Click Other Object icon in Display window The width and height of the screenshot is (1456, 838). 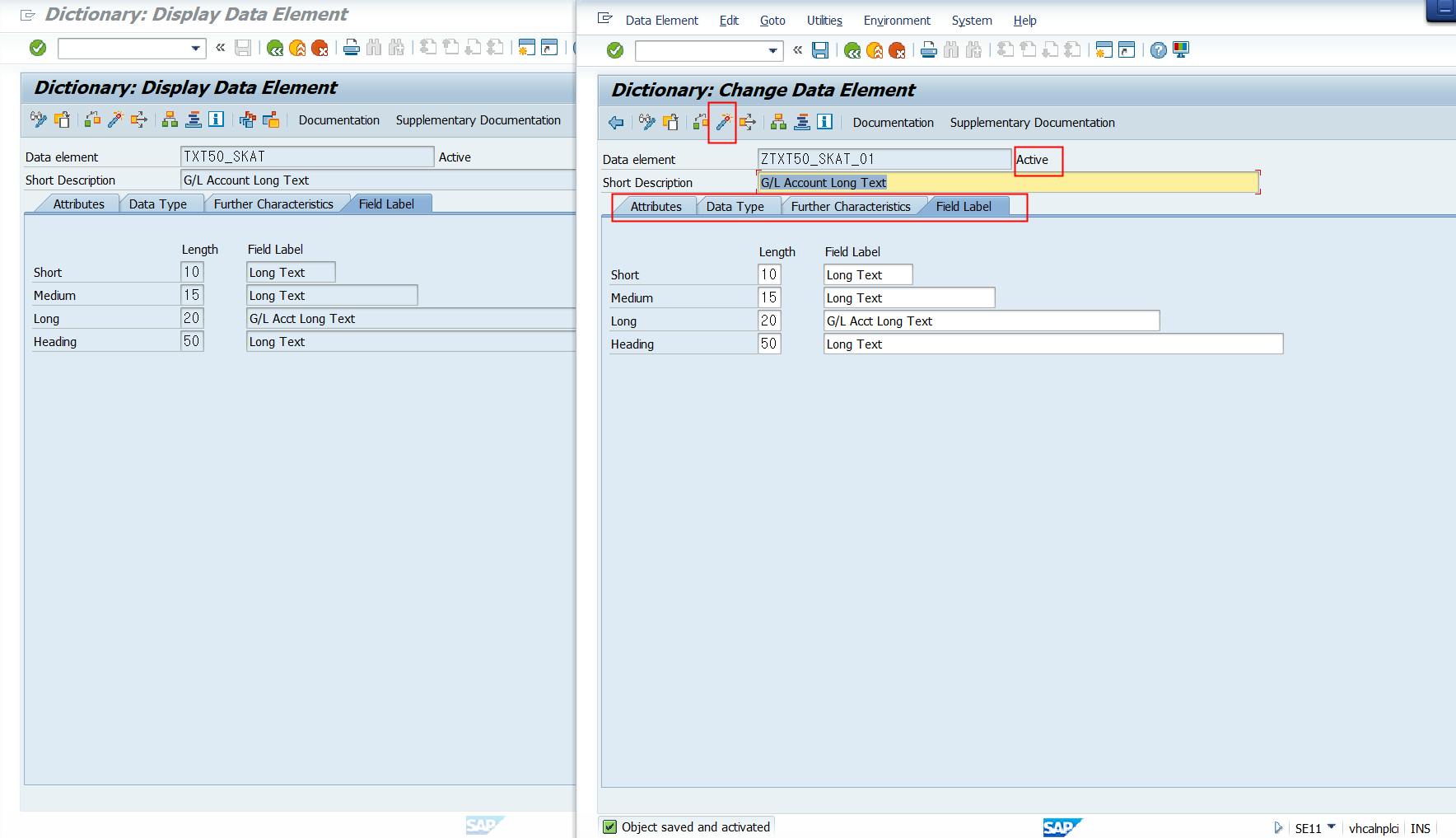click(x=63, y=120)
